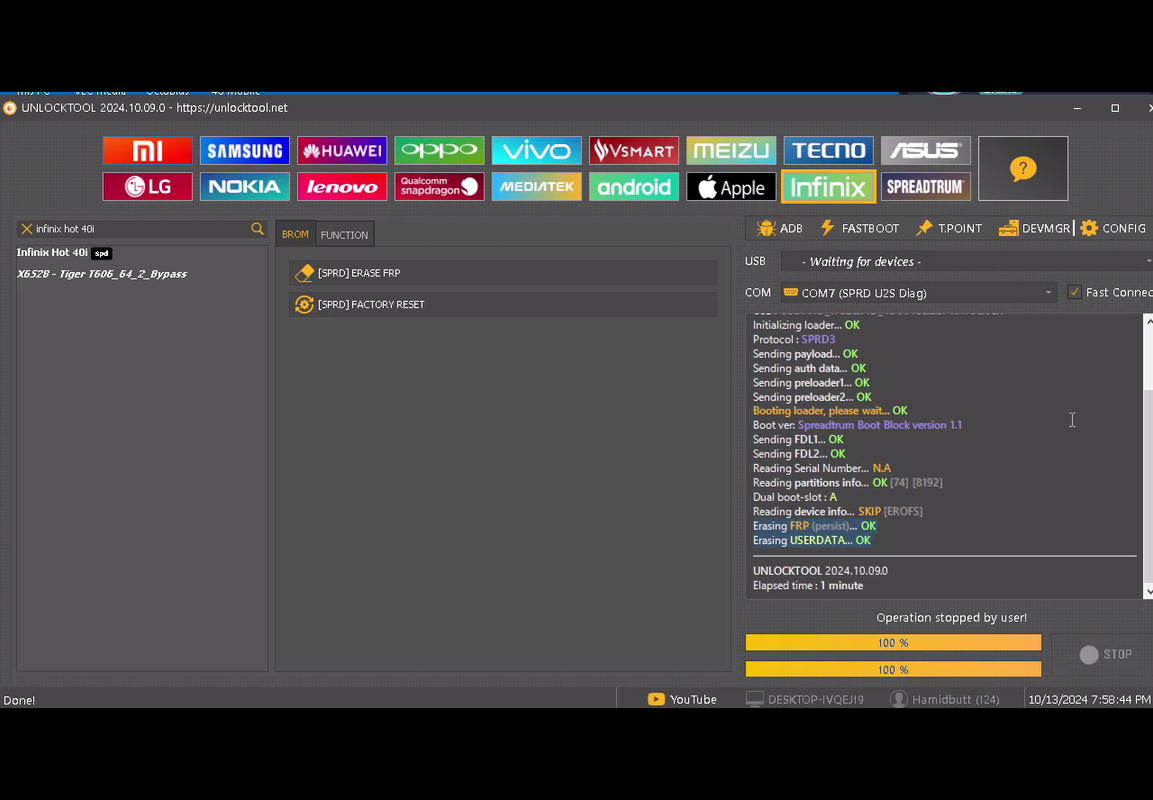Select the Apple brand tile

tap(731, 187)
